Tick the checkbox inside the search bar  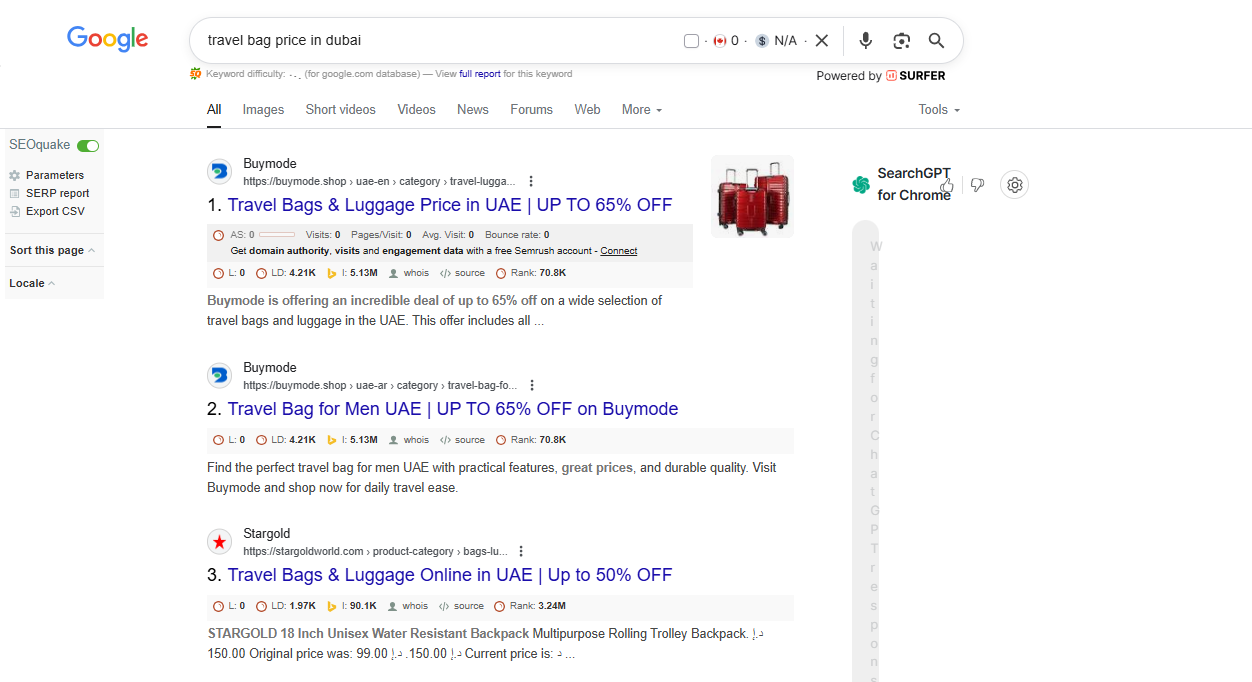coord(691,41)
